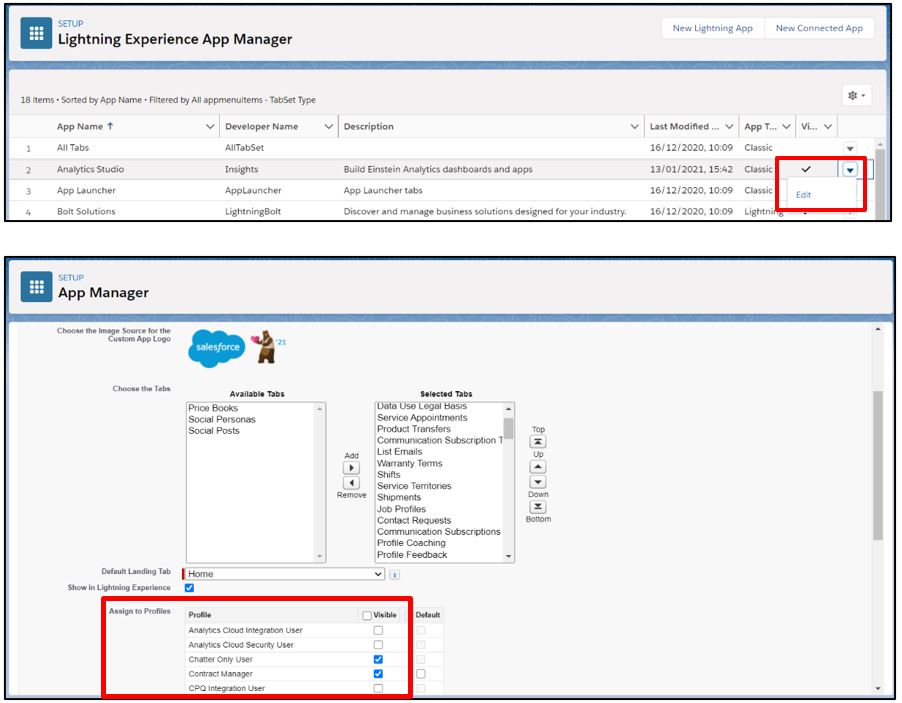Select Shifts in Selected Tabs
Screen dimensions: 902x703
tap(388, 475)
